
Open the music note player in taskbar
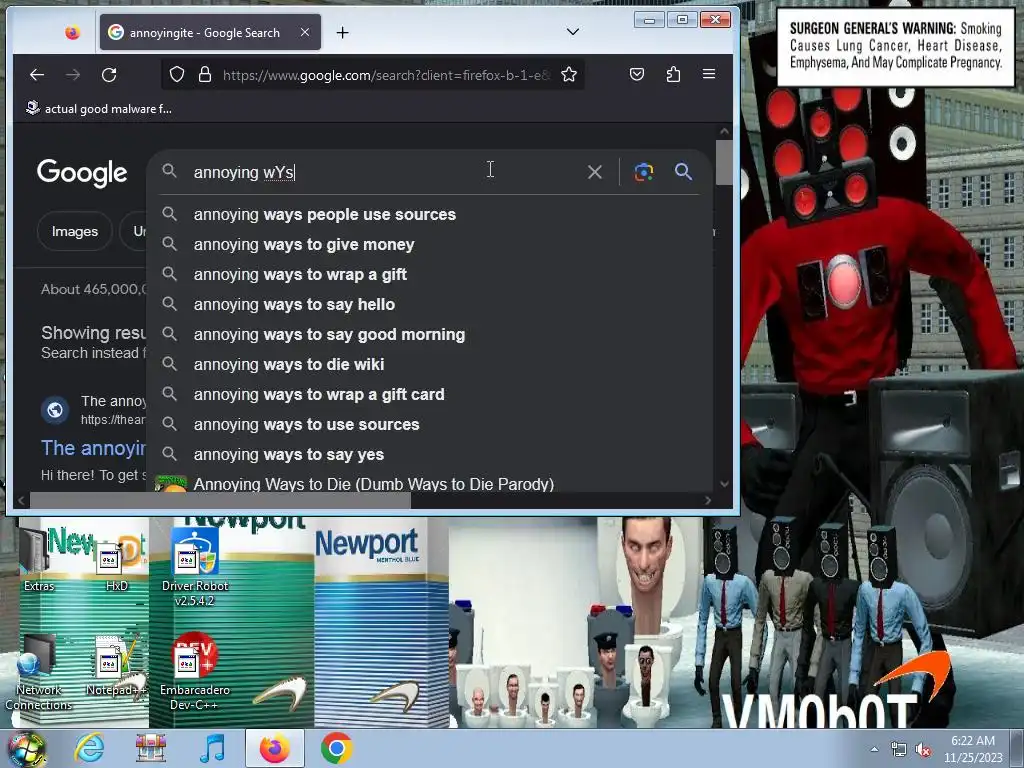(x=212, y=748)
